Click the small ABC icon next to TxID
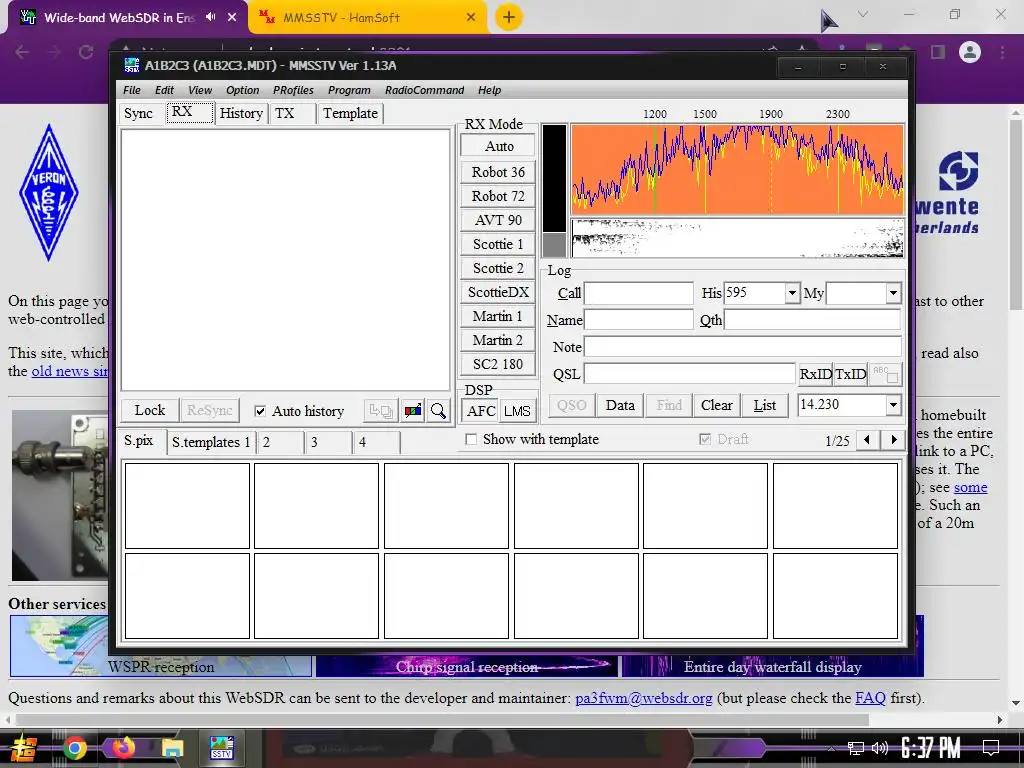The width and height of the screenshot is (1024, 768). pos(886,374)
